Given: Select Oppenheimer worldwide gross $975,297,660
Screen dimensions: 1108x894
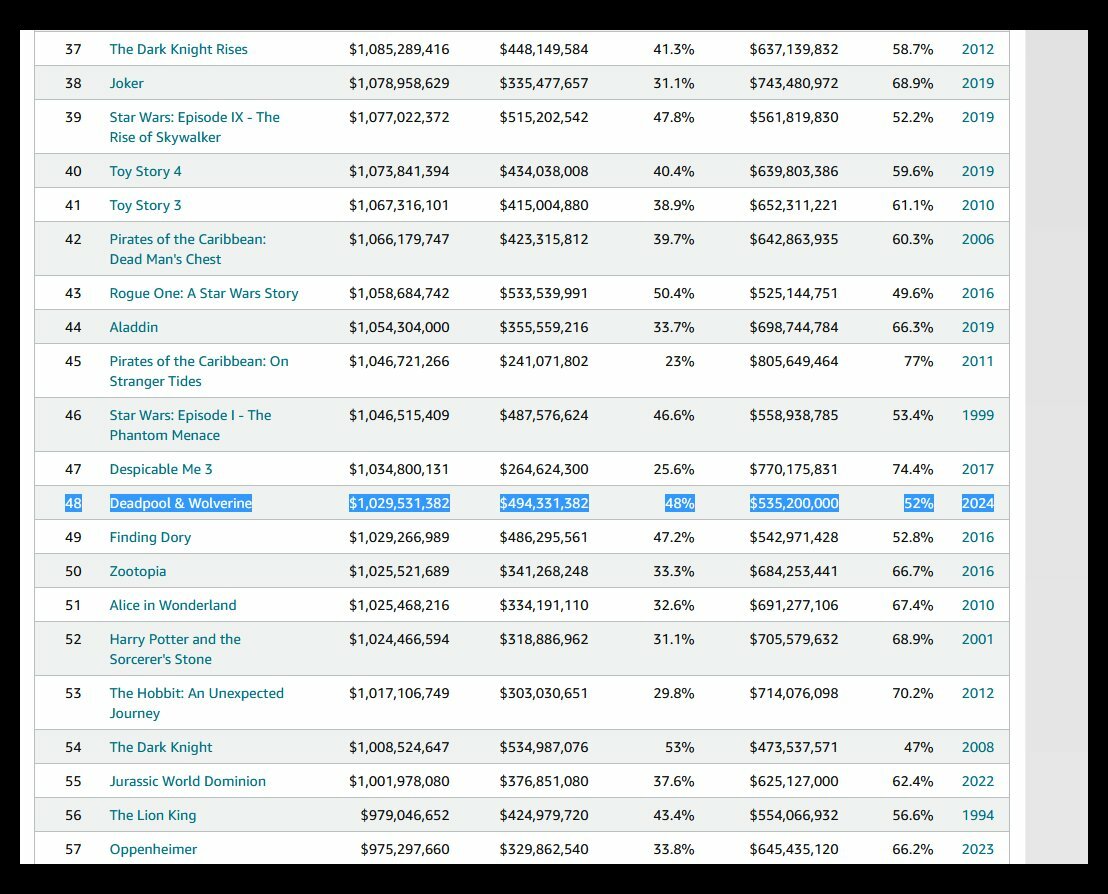Looking at the screenshot, I should (x=405, y=849).
